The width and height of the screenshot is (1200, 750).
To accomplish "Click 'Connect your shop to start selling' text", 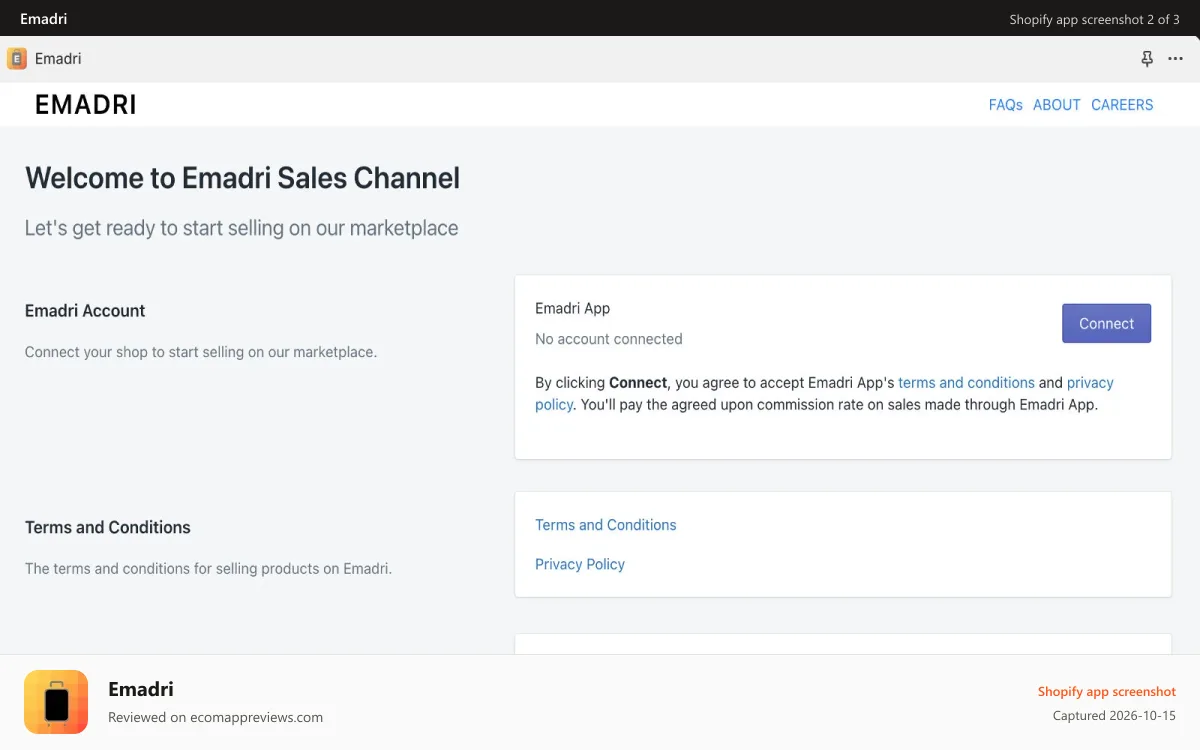I will pyautogui.click(x=201, y=352).
